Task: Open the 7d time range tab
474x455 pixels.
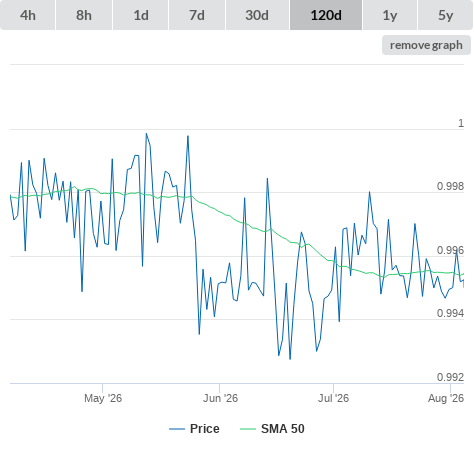Action: (x=197, y=15)
